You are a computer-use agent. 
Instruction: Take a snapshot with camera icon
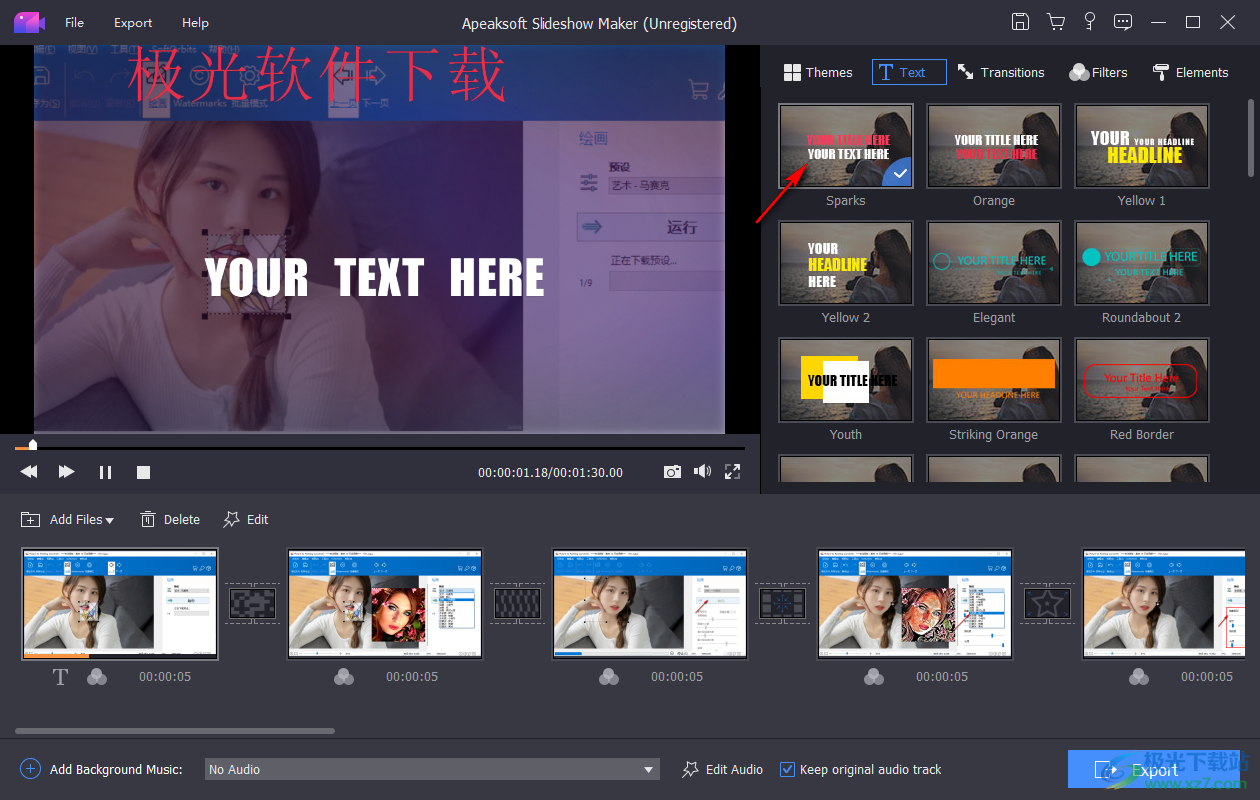pyautogui.click(x=672, y=472)
